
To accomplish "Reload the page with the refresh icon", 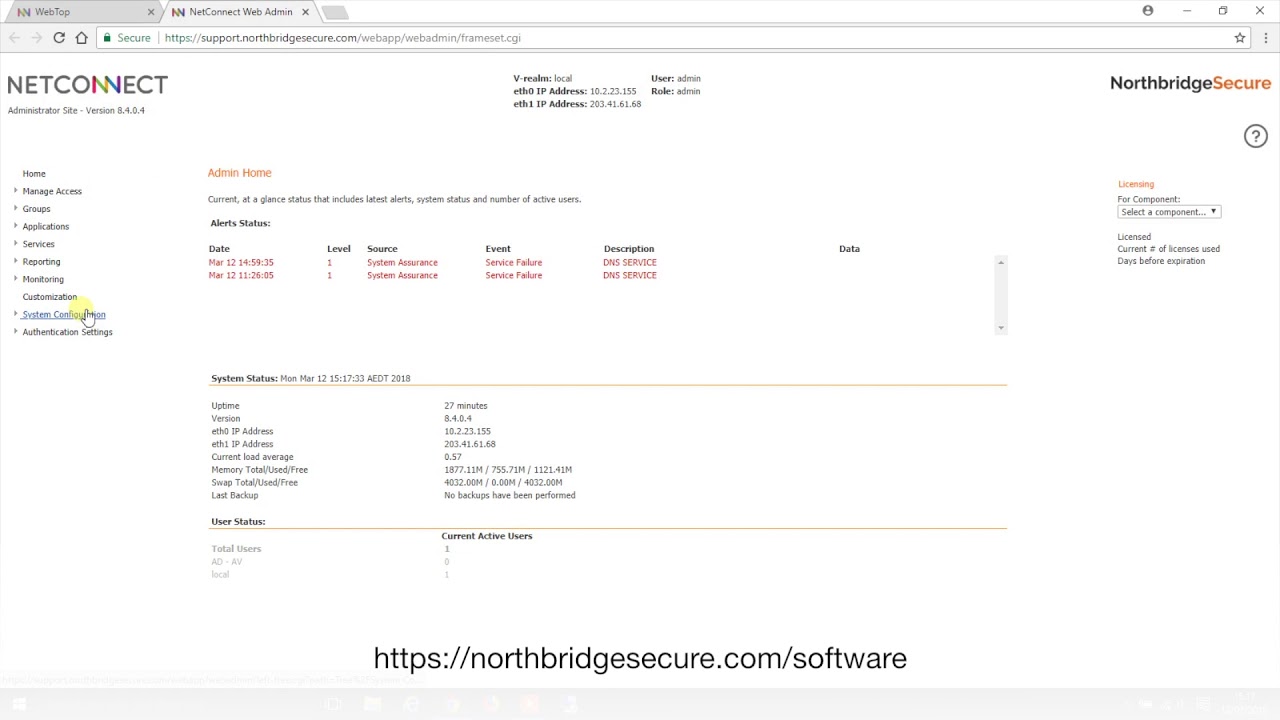I will click(x=59, y=38).
